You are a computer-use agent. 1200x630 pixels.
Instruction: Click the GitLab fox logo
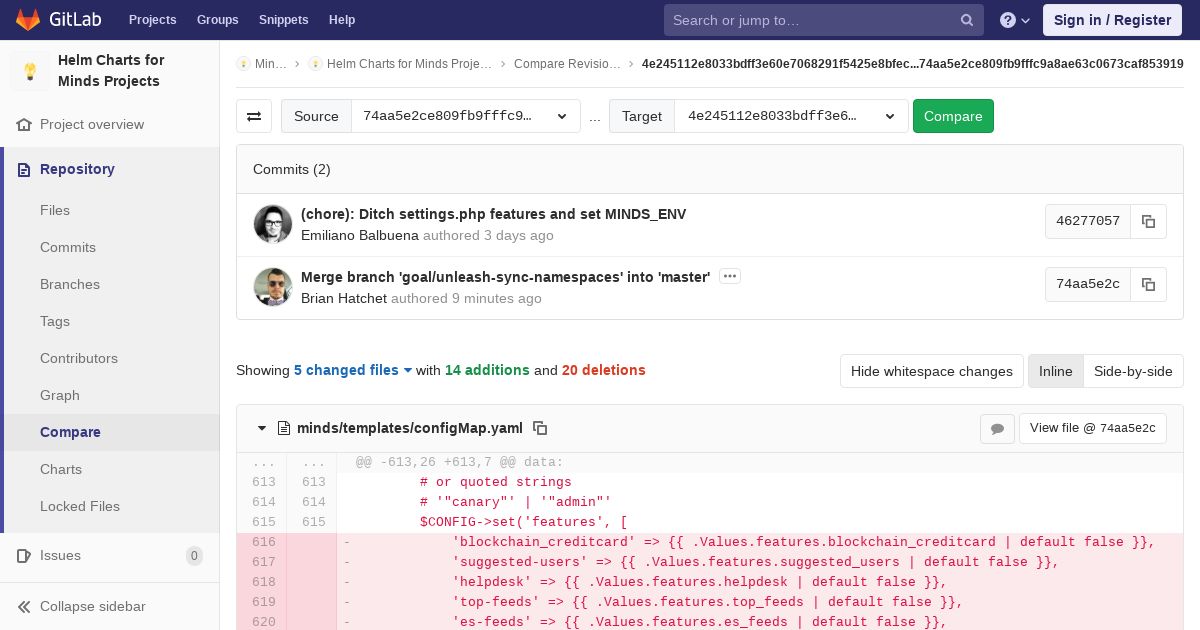[28, 20]
